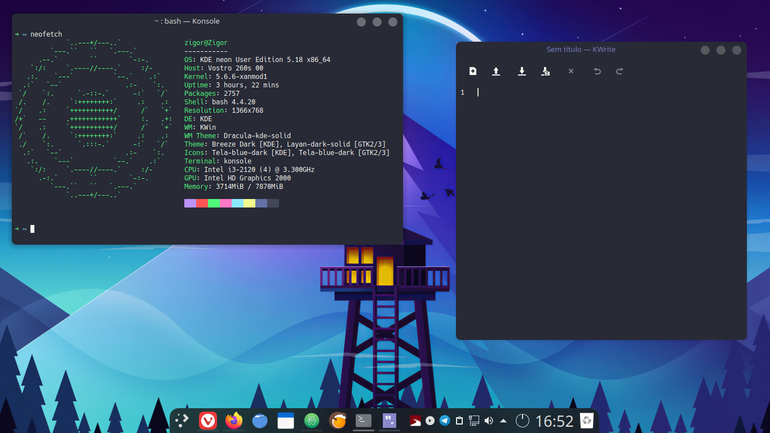Click the Undo arrow in KWrite
Viewport: 770px width, 433px height.
597,71
